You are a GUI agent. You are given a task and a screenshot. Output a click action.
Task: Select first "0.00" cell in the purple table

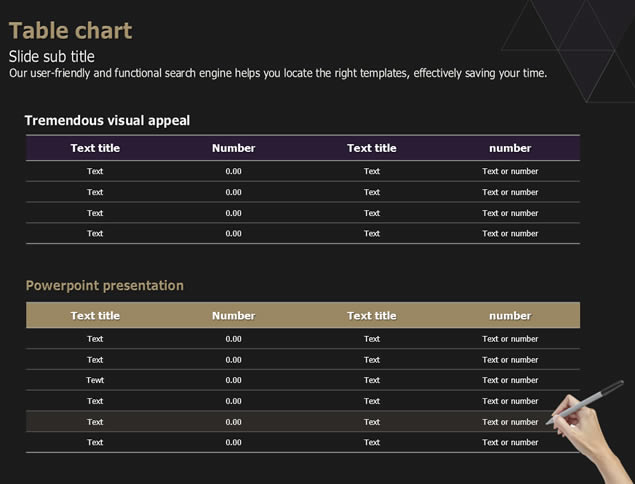(233, 171)
